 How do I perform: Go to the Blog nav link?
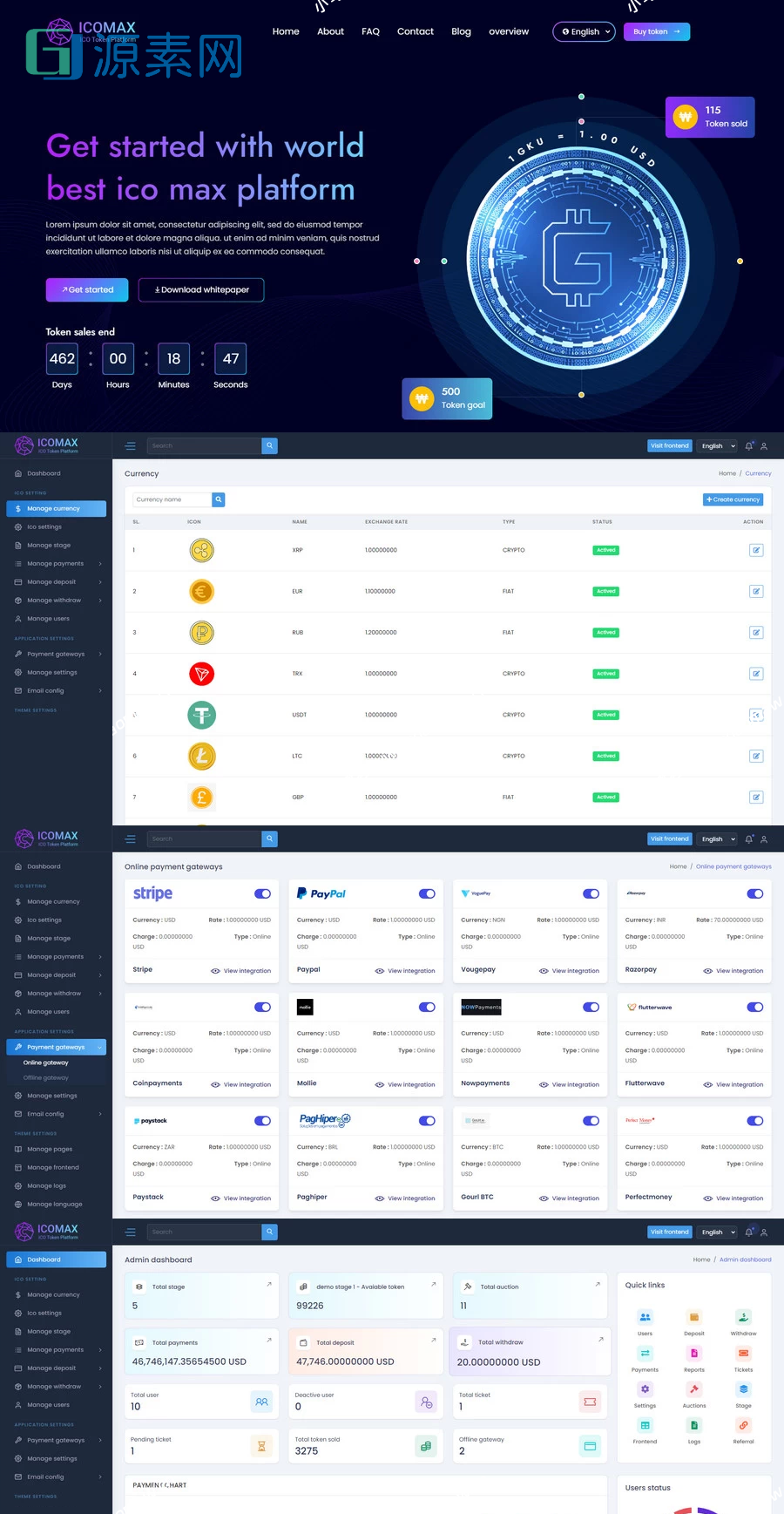461,31
